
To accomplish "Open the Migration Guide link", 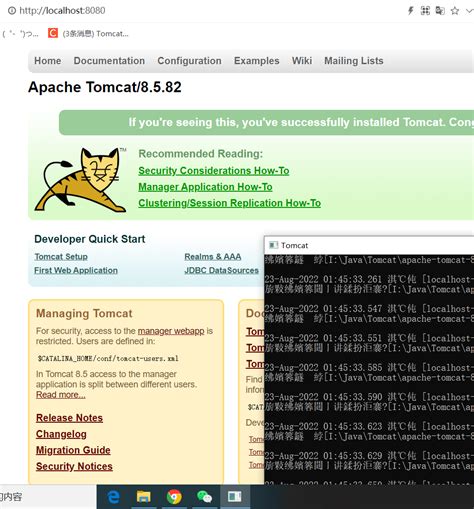I will coord(73,450).
